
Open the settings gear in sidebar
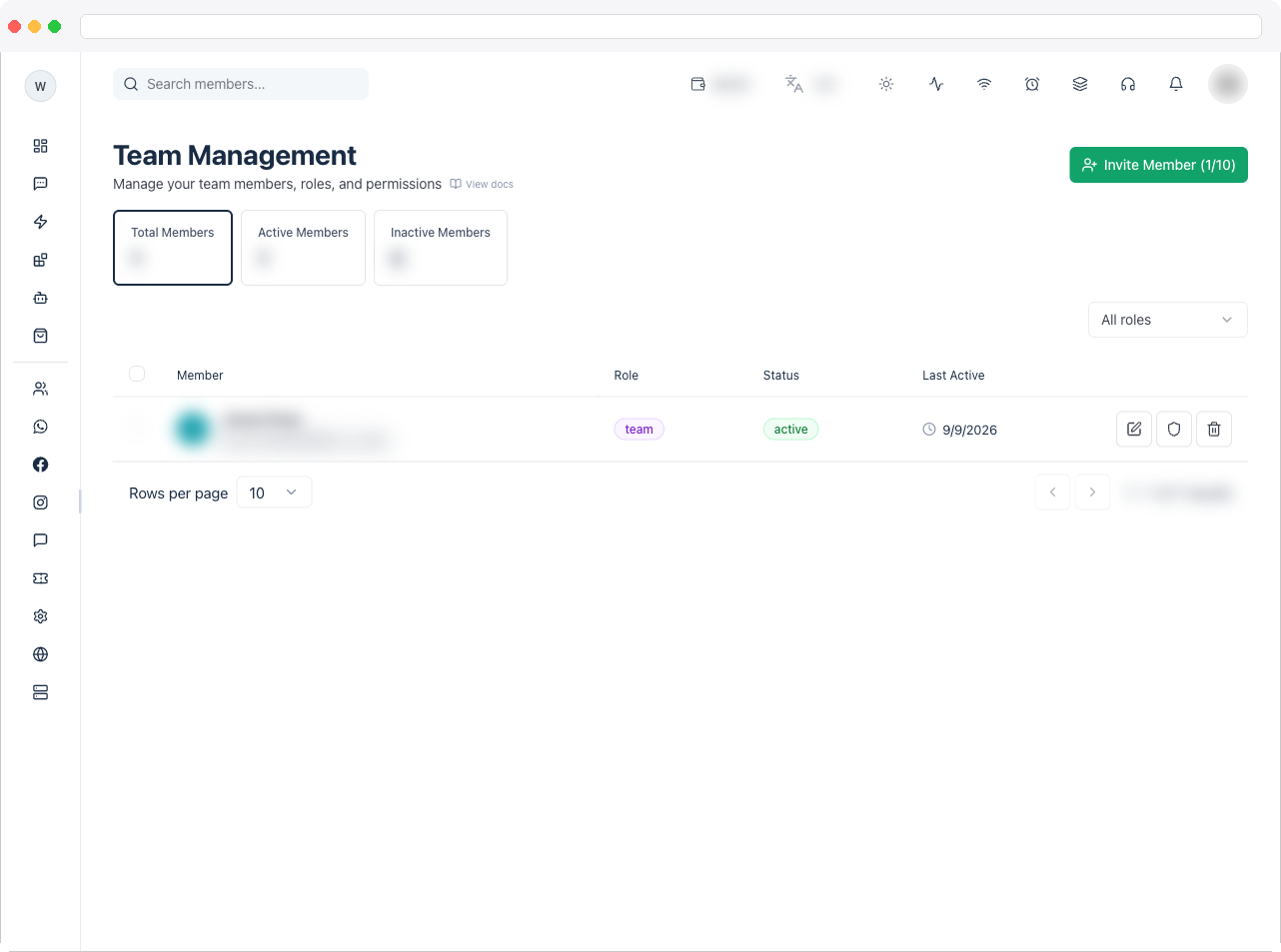click(40, 616)
